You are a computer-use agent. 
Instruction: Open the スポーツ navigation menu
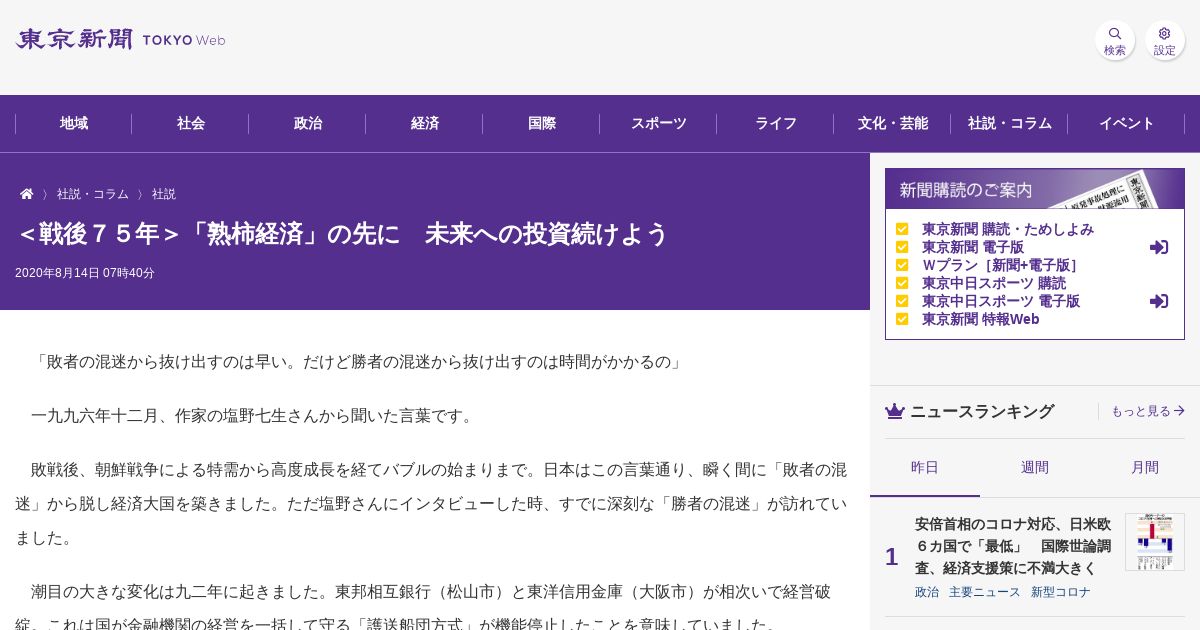659,124
